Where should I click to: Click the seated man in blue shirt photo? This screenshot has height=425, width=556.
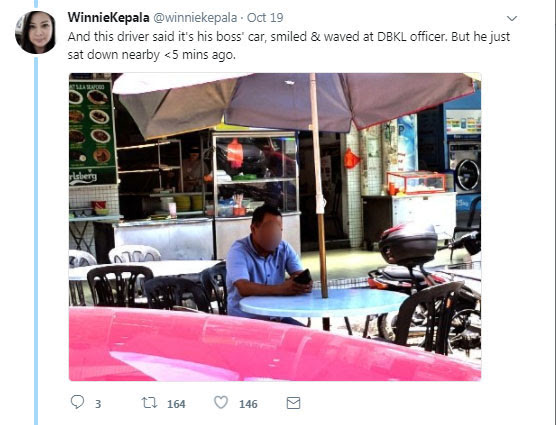coord(264,262)
